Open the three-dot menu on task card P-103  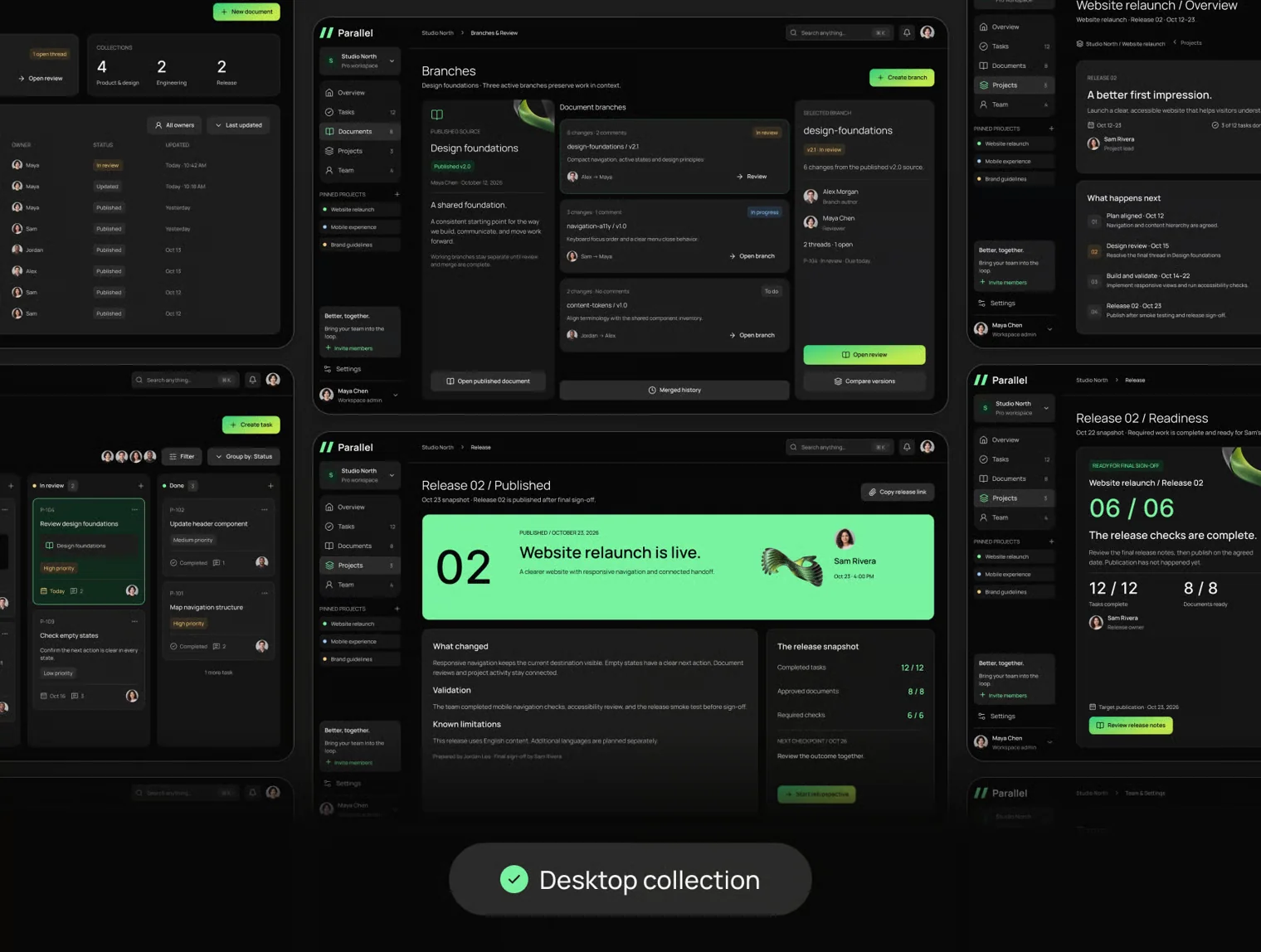pos(134,621)
